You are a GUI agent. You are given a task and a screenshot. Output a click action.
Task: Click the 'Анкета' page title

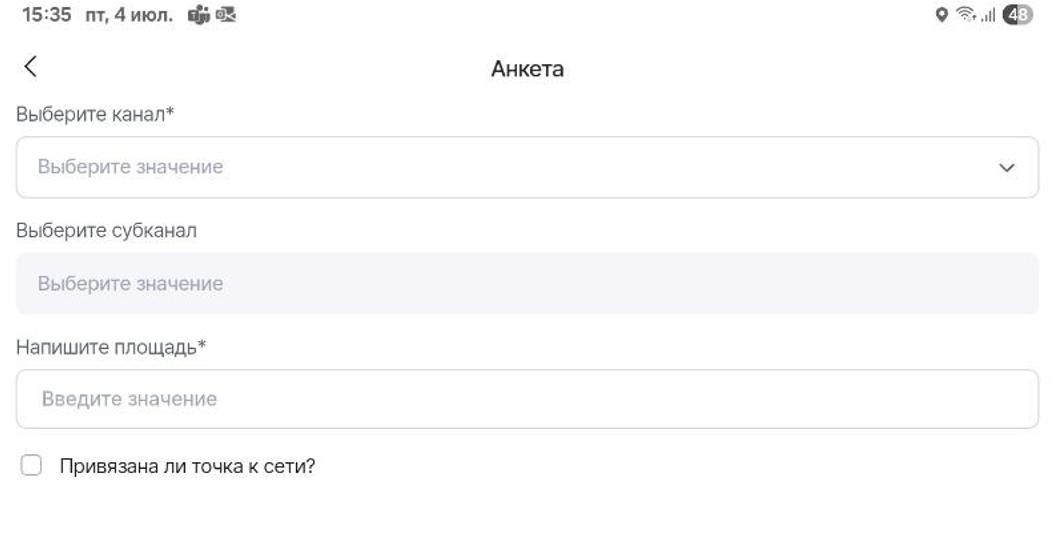click(x=527, y=69)
